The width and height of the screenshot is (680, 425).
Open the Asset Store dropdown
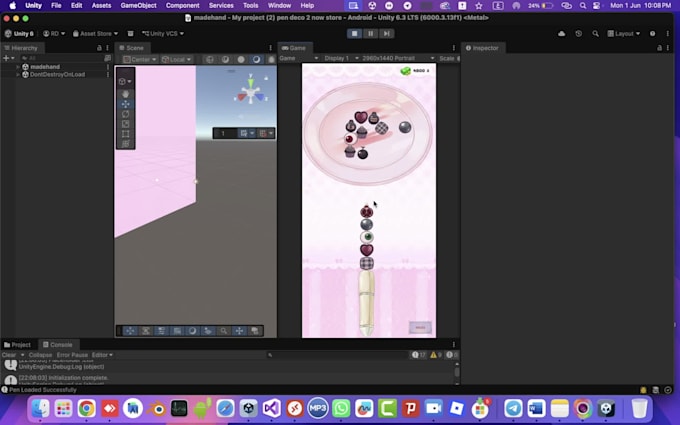(x=95, y=33)
